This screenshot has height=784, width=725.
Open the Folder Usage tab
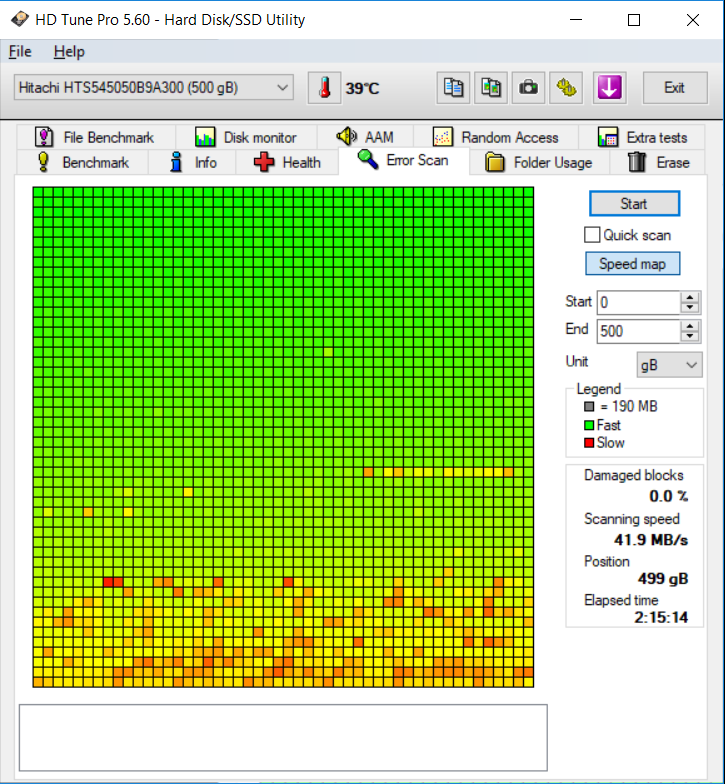tap(539, 162)
